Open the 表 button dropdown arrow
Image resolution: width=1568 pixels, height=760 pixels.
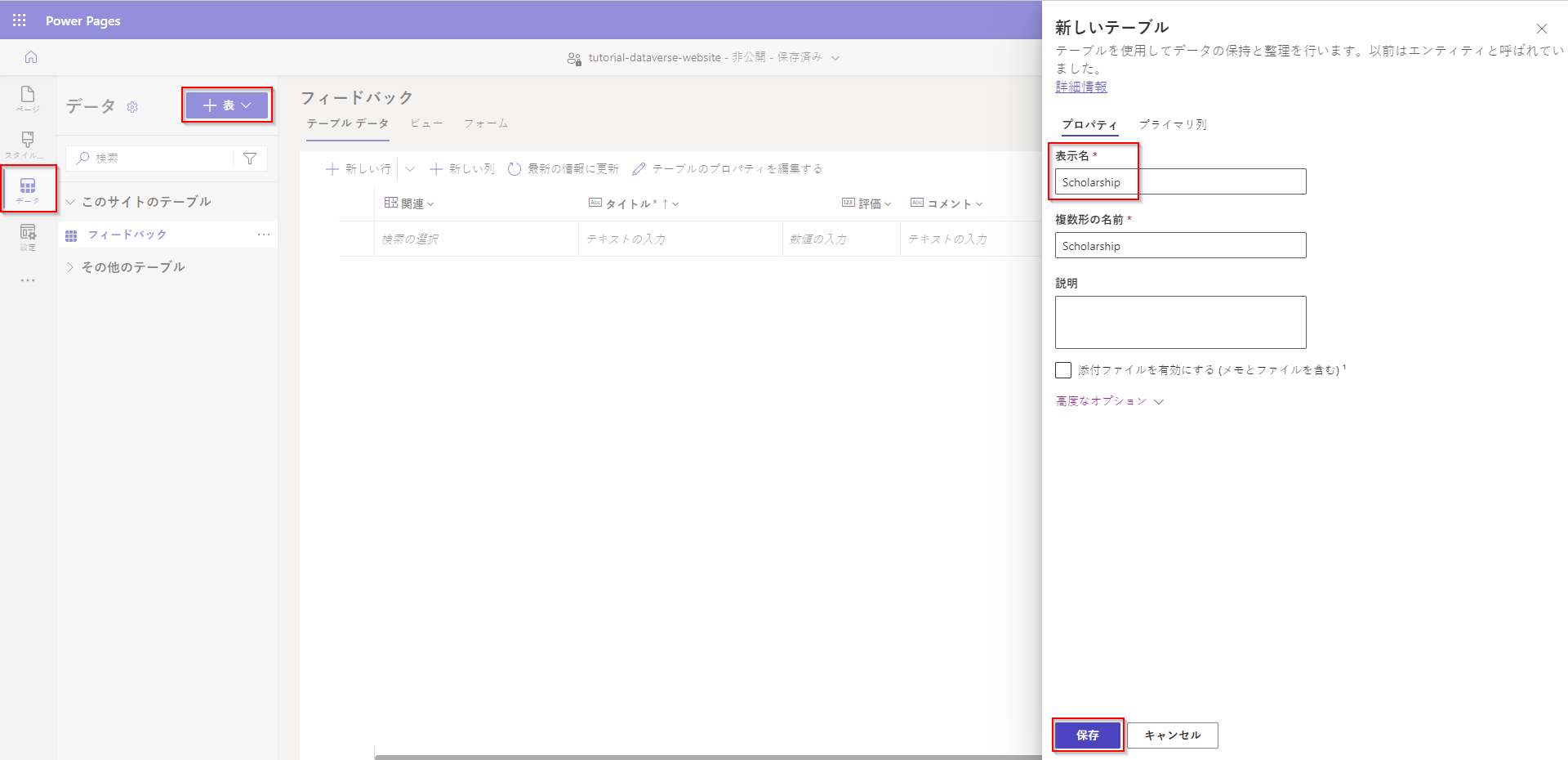click(x=245, y=105)
